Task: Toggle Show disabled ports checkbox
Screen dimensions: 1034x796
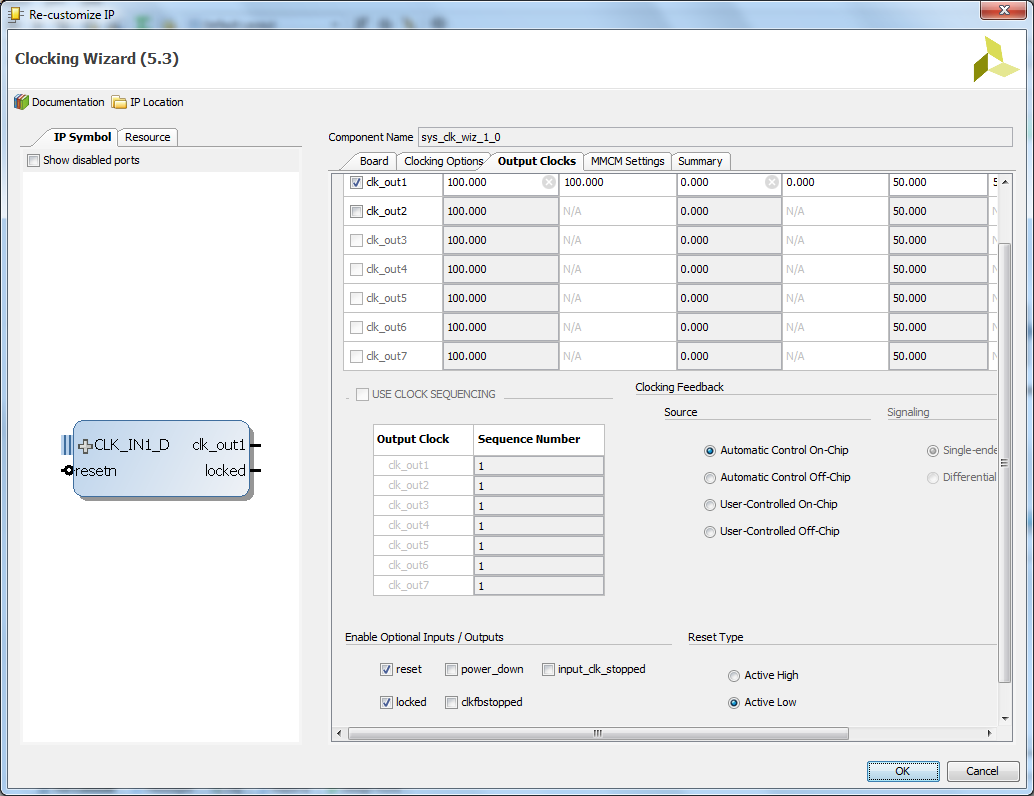Action: coord(33,160)
